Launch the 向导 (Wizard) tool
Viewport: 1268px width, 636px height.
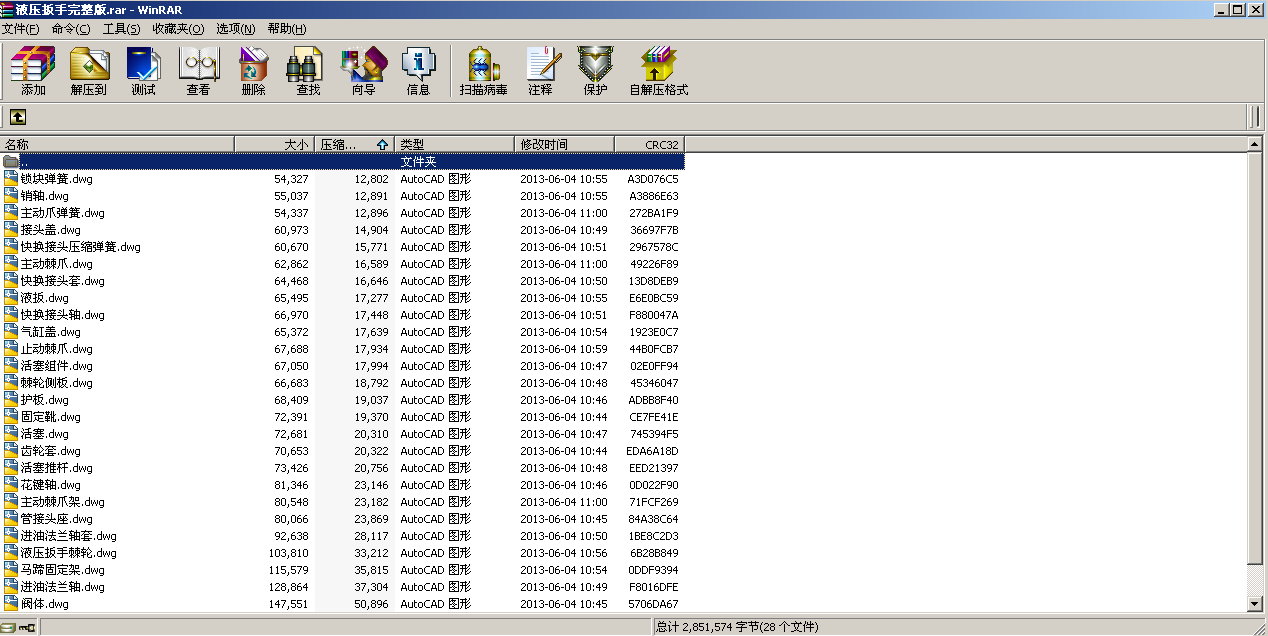[x=364, y=70]
